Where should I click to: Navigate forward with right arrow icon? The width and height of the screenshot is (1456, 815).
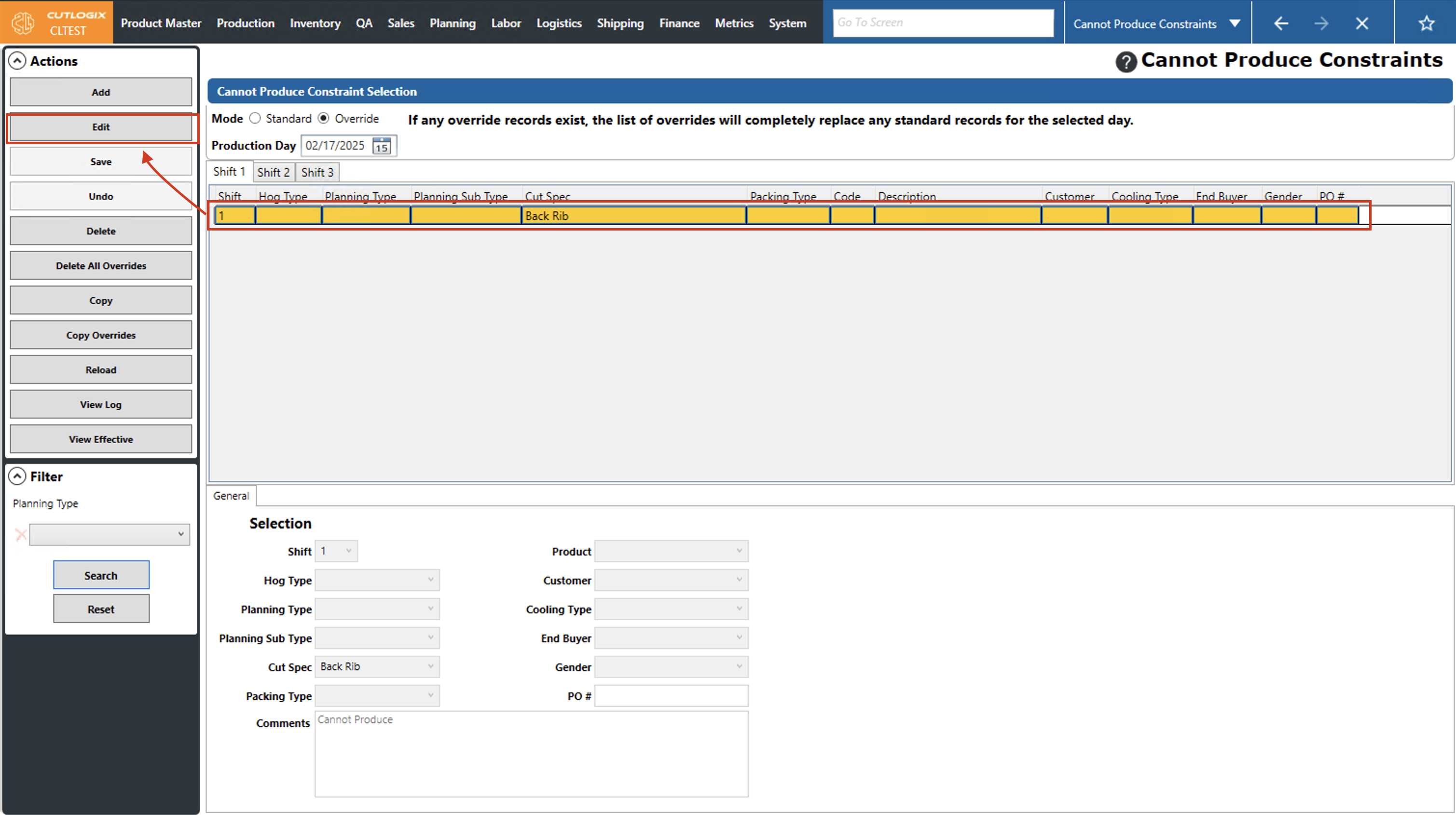click(1321, 23)
